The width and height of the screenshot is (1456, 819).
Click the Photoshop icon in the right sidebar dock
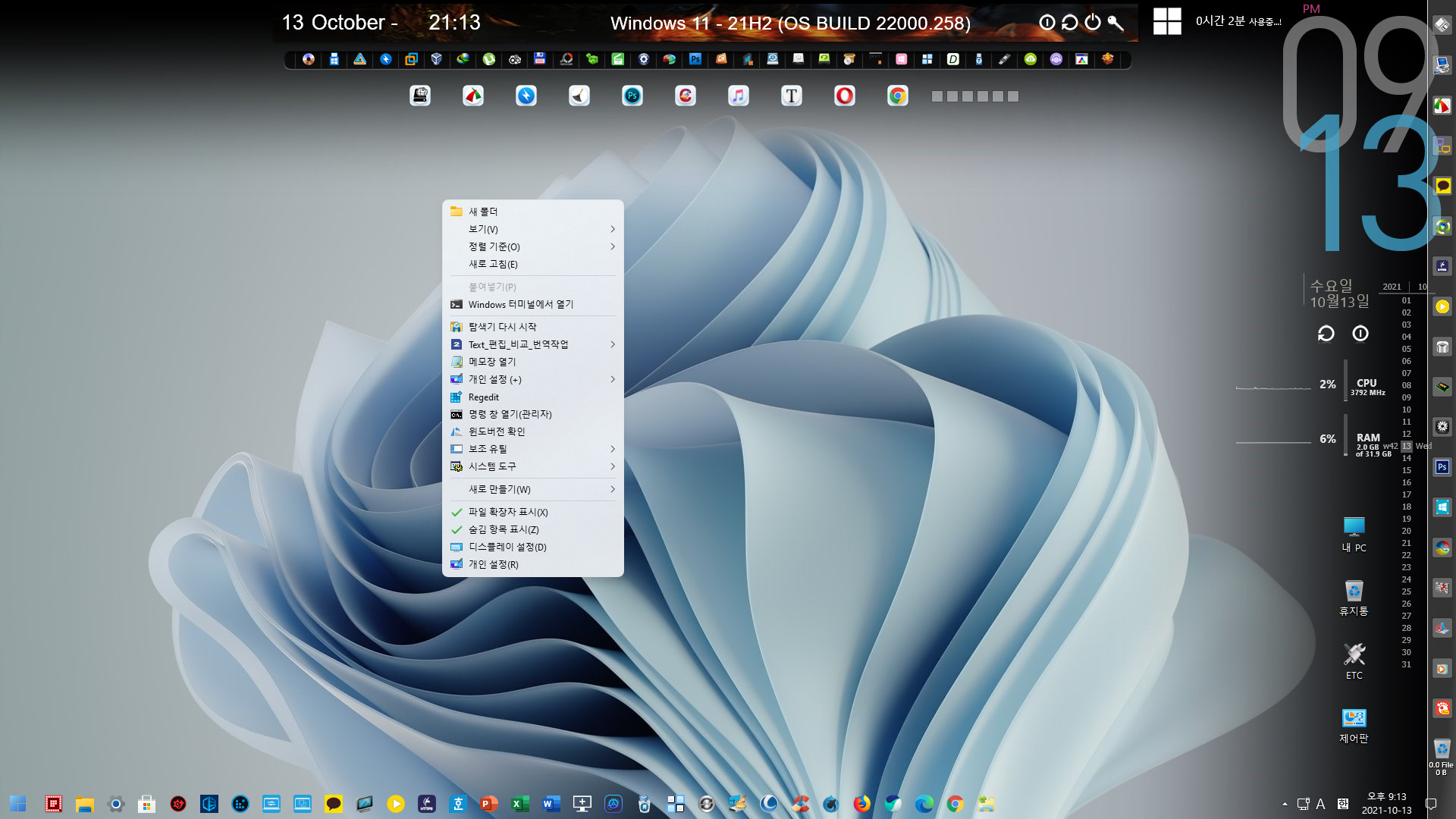(1442, 467)
